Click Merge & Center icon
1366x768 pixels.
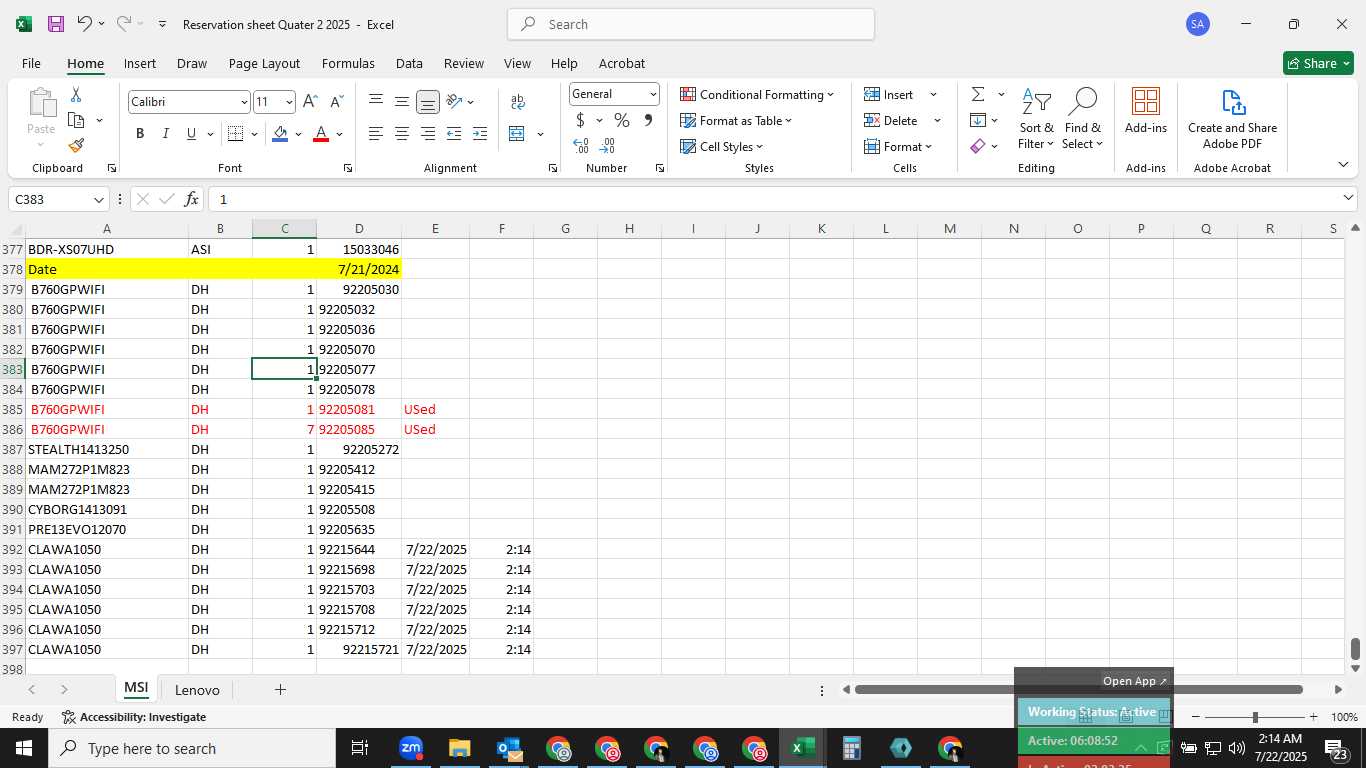tap(517, 133)
